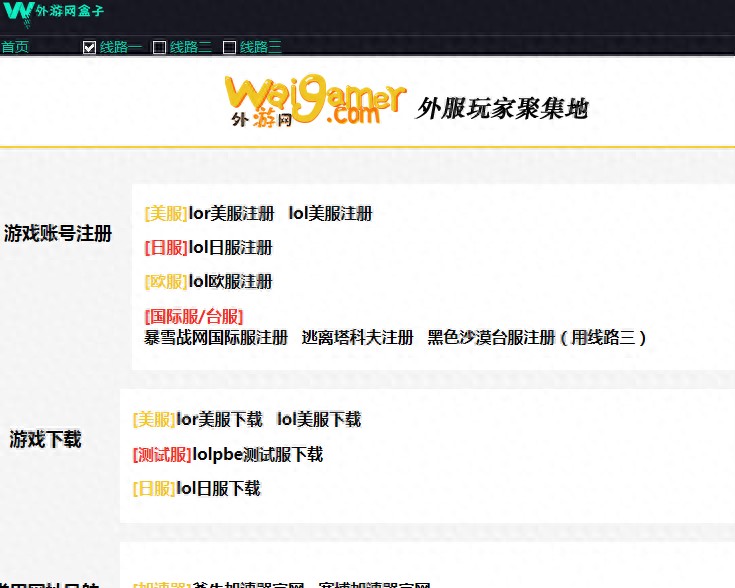Open the lor美服注册 link
This screenshot has width=735, height=588.
click(232, 214)
